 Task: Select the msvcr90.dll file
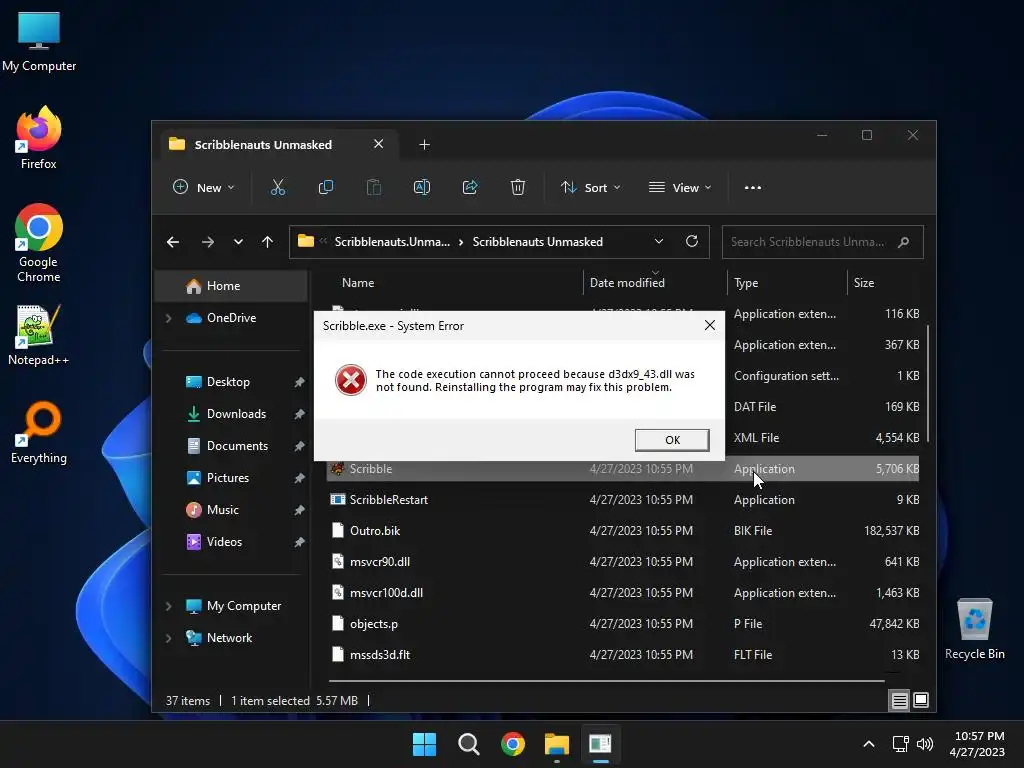(x=622, y=562)
